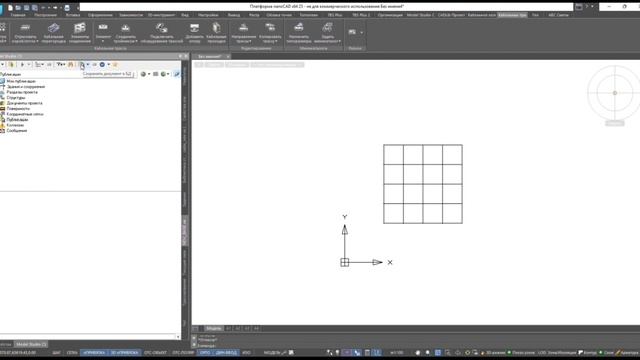
Task: Select Документы проекта in project tree
Action: coord(24,103)
